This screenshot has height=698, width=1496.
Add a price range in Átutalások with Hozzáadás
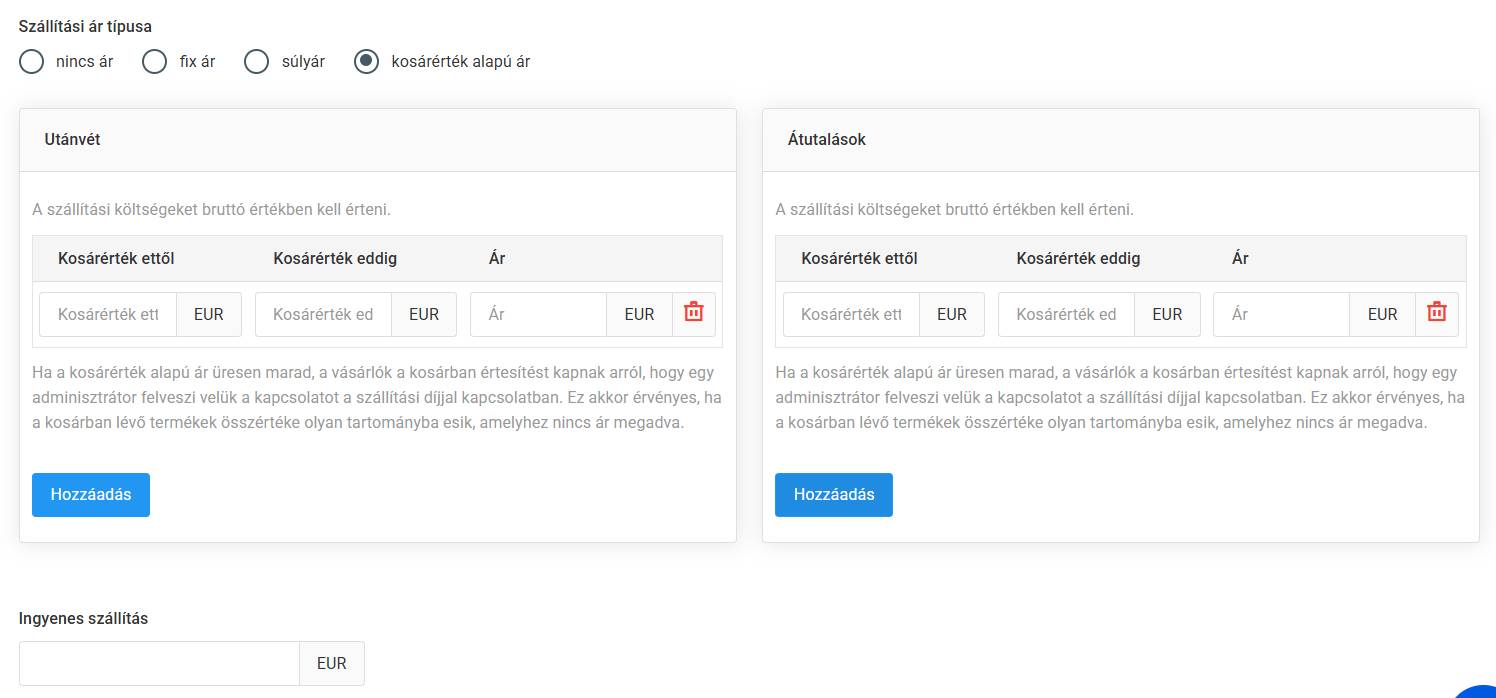pyautogui.click(x=834, y=495)
